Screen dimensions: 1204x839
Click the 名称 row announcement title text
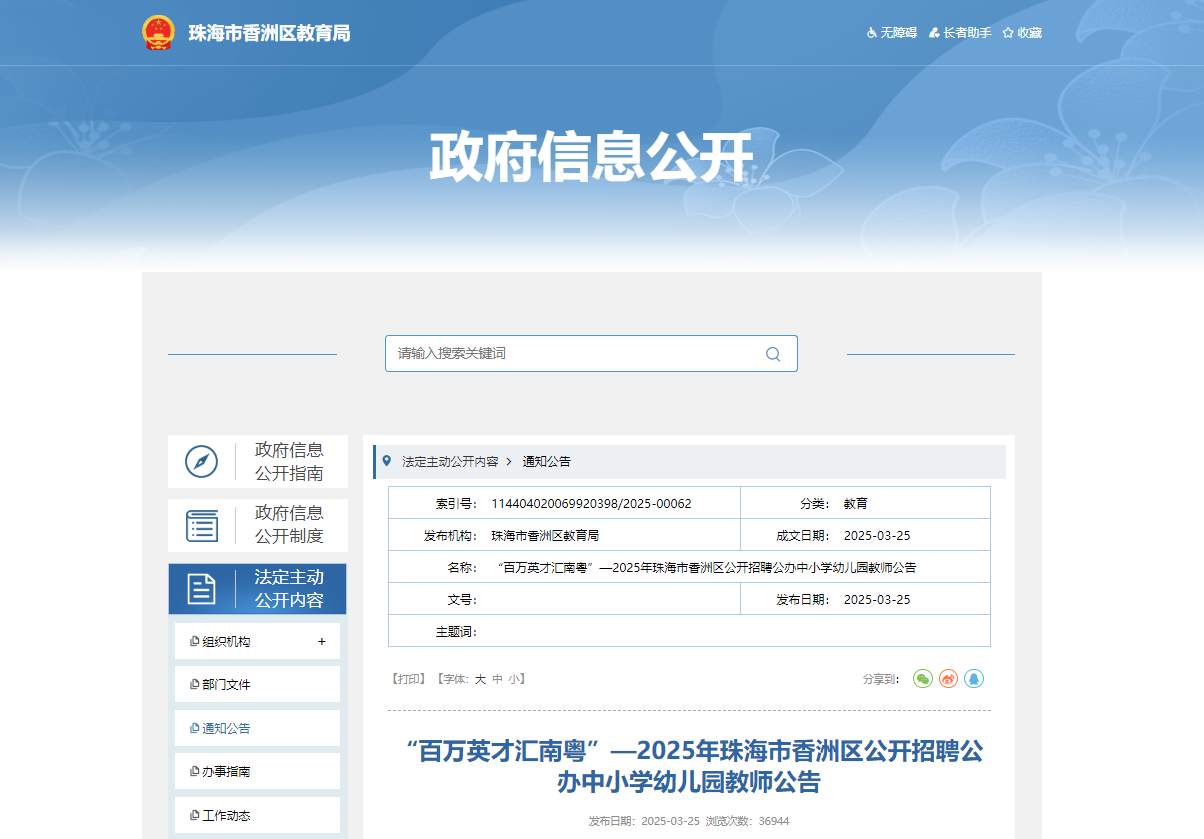[706, 568]
